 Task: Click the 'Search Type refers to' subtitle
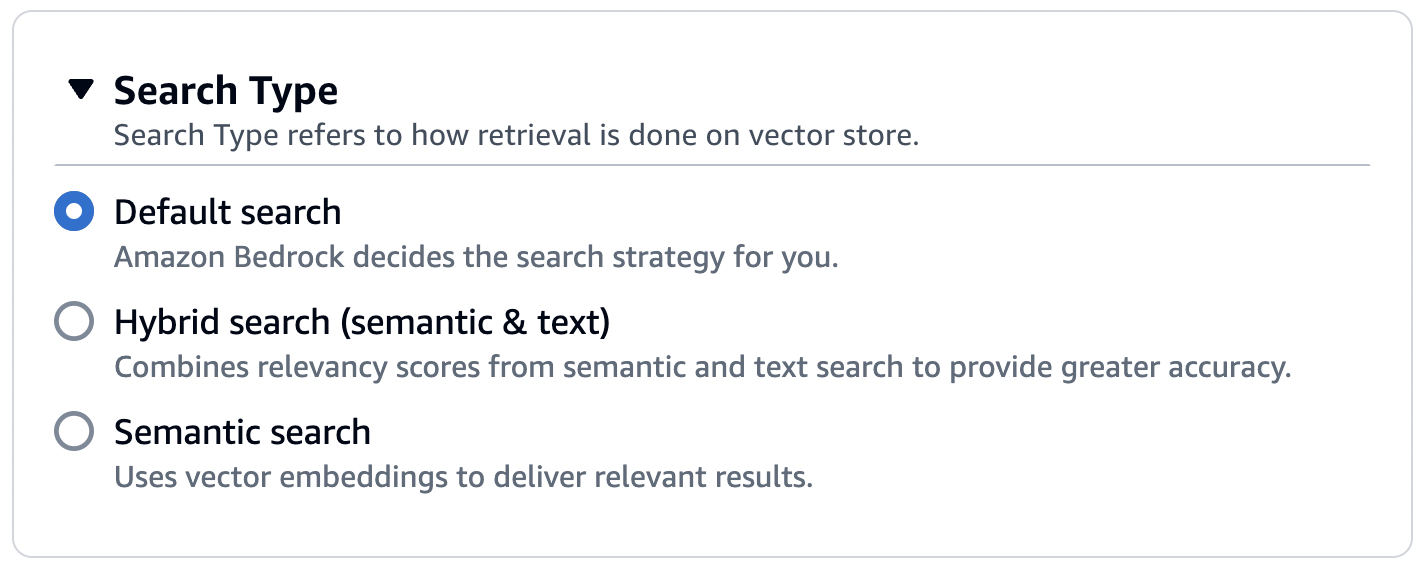(x=516, y=135)
